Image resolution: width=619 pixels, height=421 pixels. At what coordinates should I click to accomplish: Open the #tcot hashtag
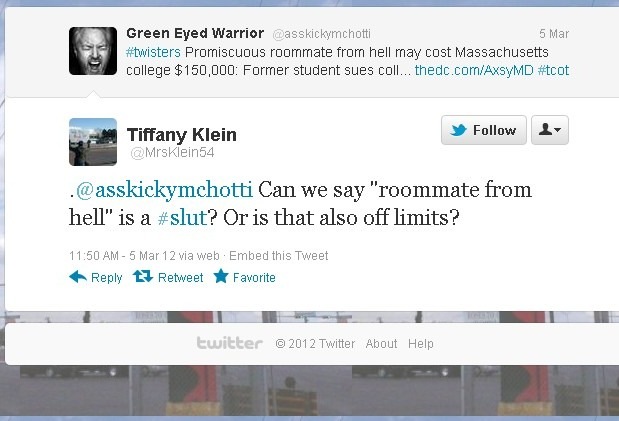tap(553, 70)
